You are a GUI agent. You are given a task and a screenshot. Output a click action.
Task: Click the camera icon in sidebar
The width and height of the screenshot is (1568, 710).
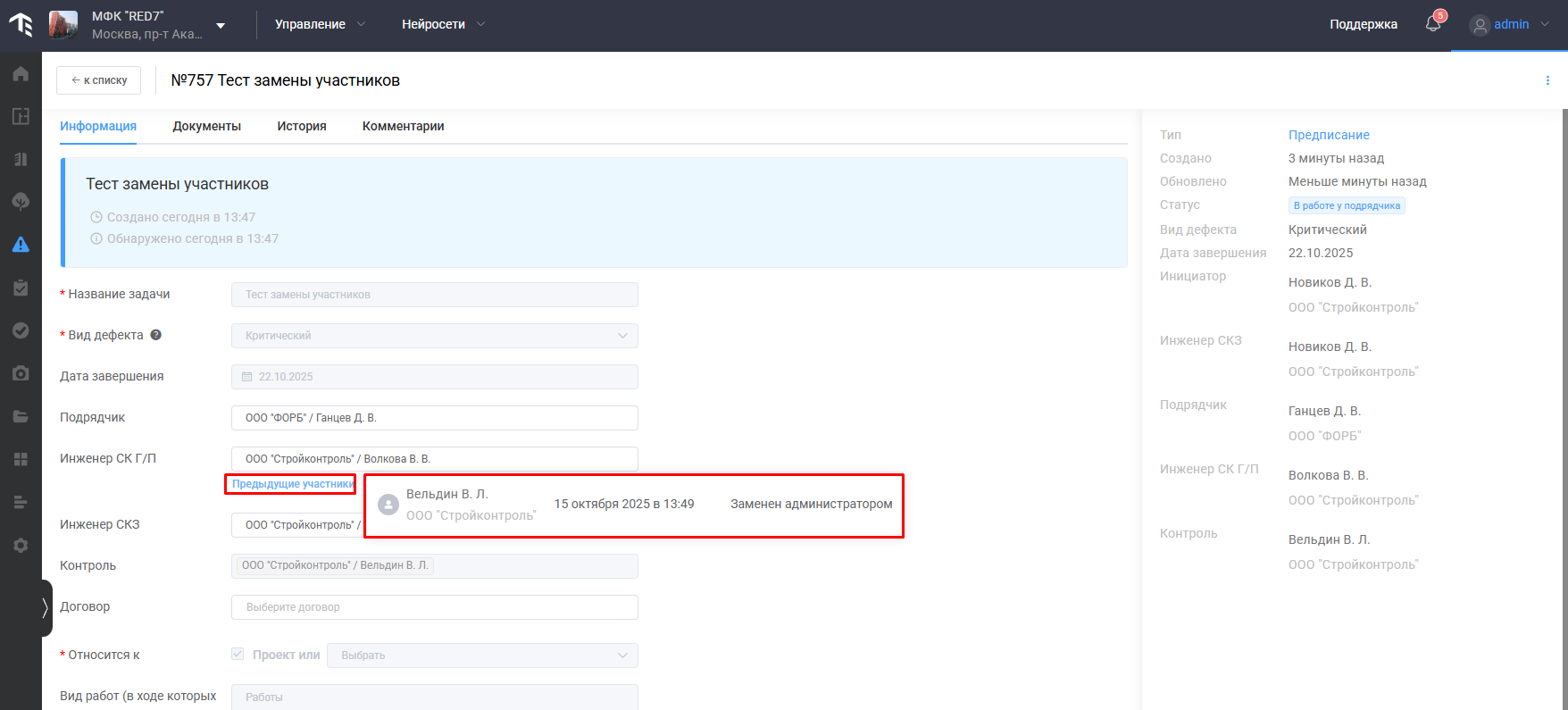coord(21,373)
